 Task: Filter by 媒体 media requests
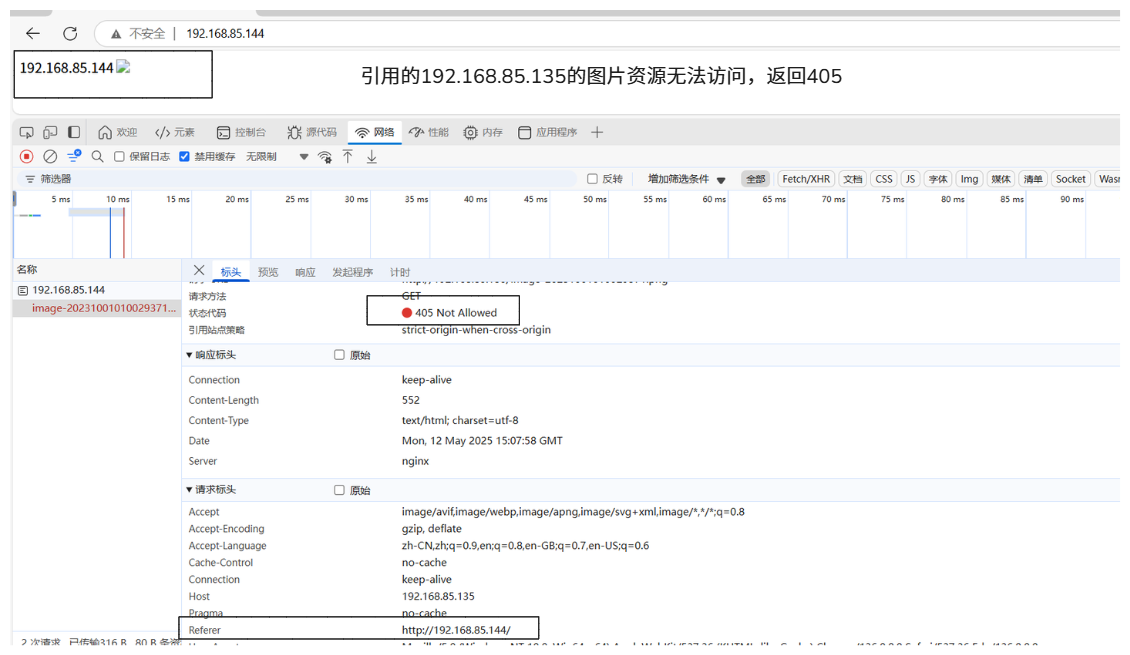[1001, 179]
